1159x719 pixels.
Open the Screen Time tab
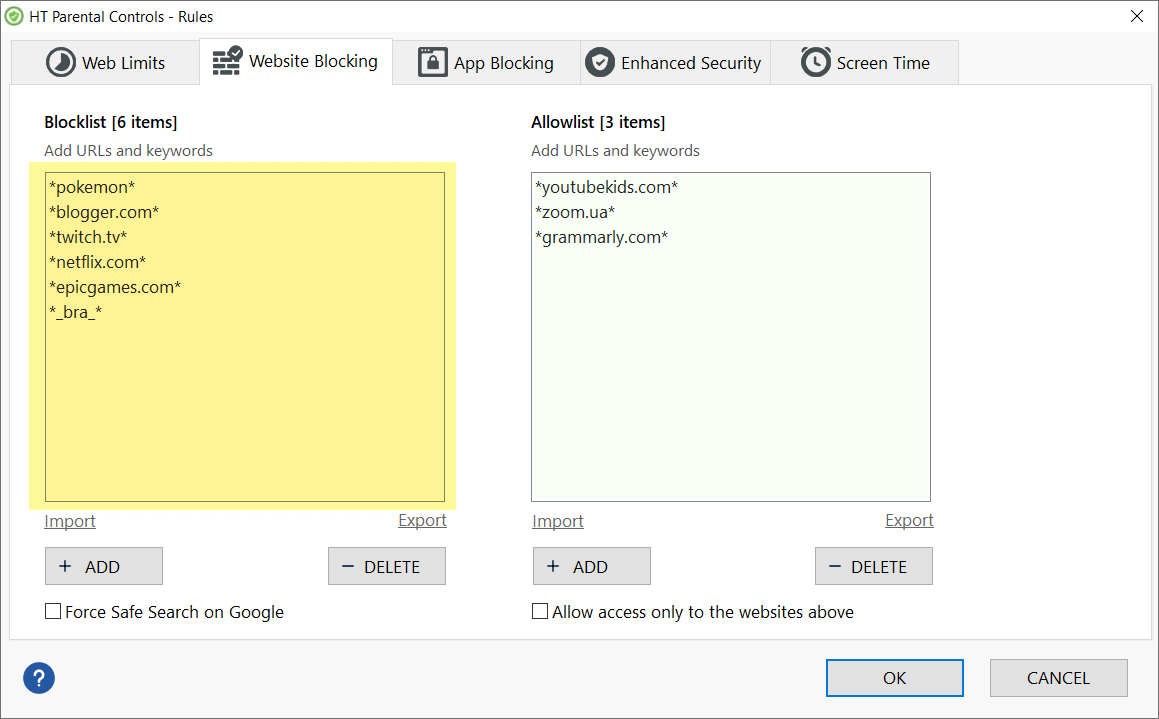[x=865, y=63]
